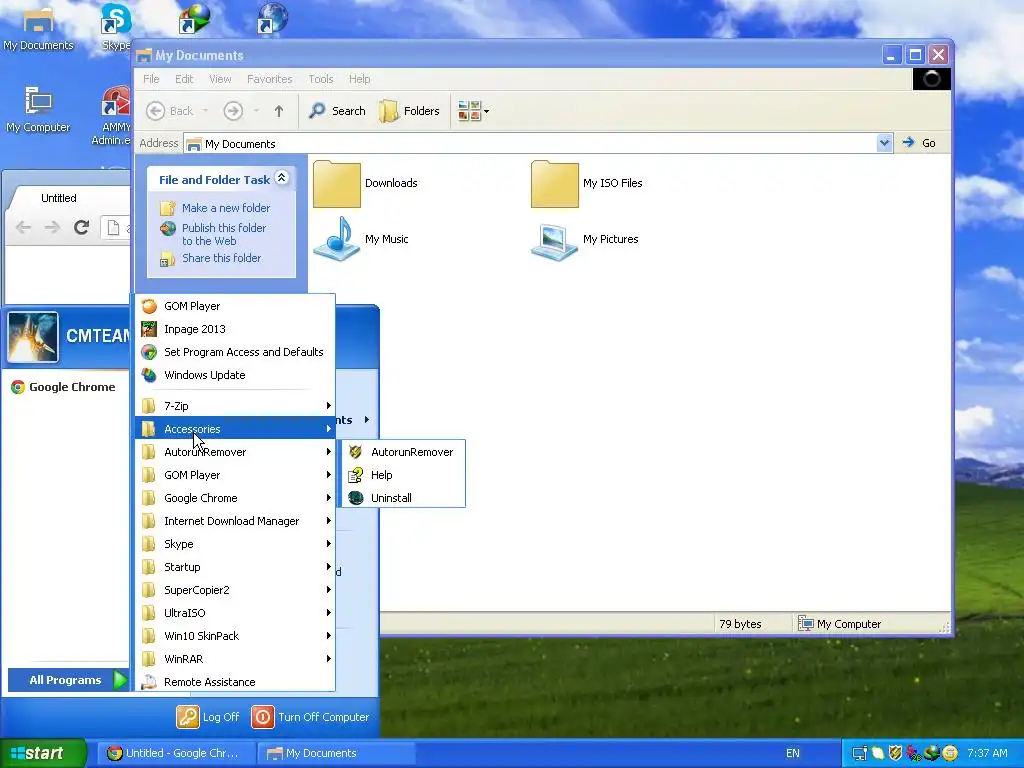The image size is (1024, 768).
Task: Click the Search toolbar button in My Documents
Action: click(x=337, y=111)
